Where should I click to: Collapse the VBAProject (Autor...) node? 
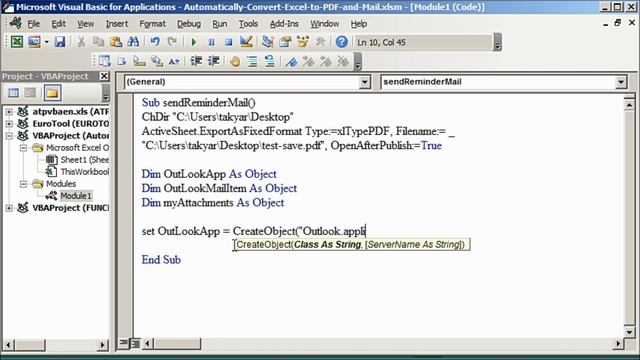[x=9, y=136]
